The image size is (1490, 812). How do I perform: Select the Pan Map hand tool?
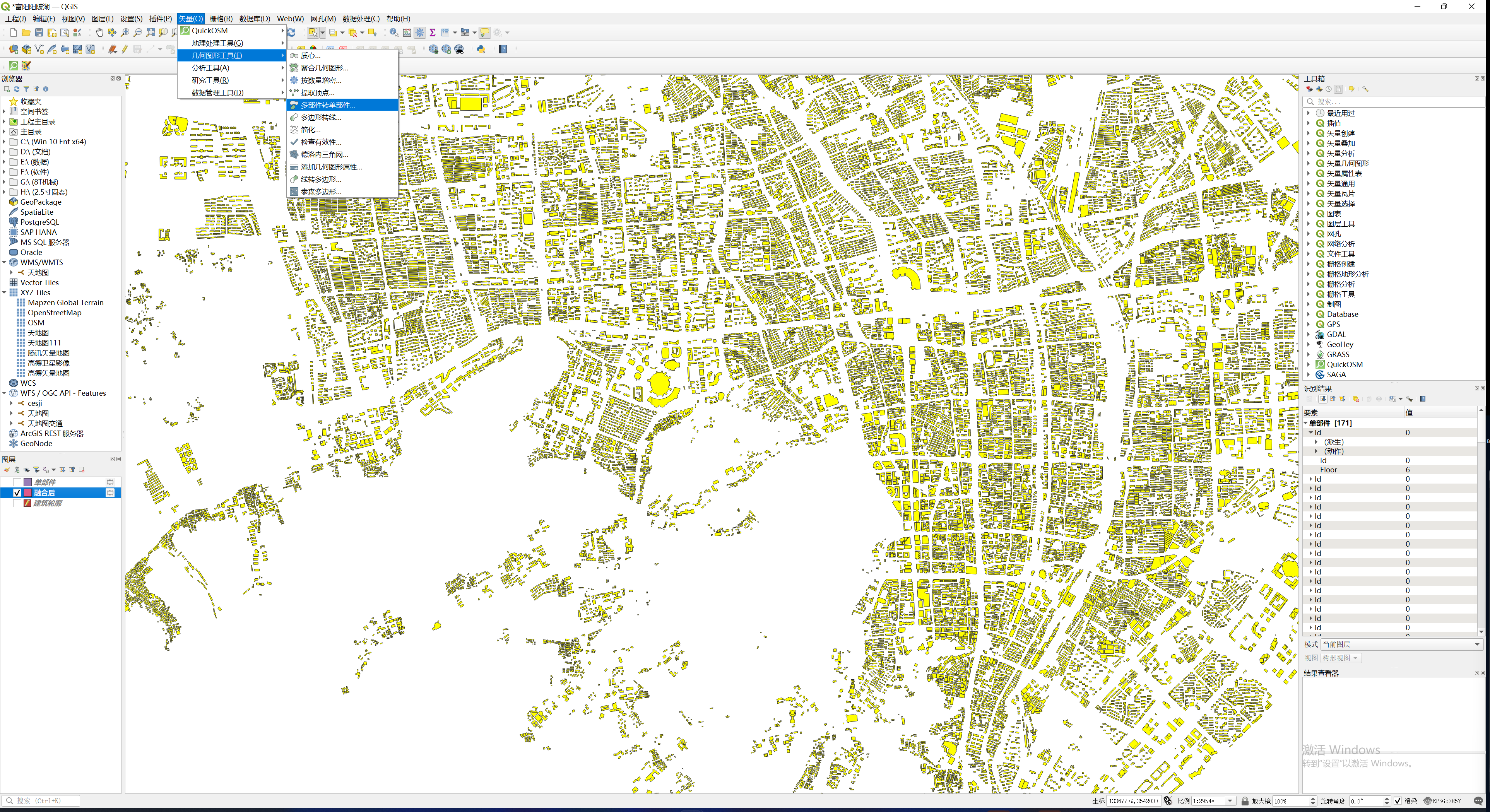(x=99, y=32)
